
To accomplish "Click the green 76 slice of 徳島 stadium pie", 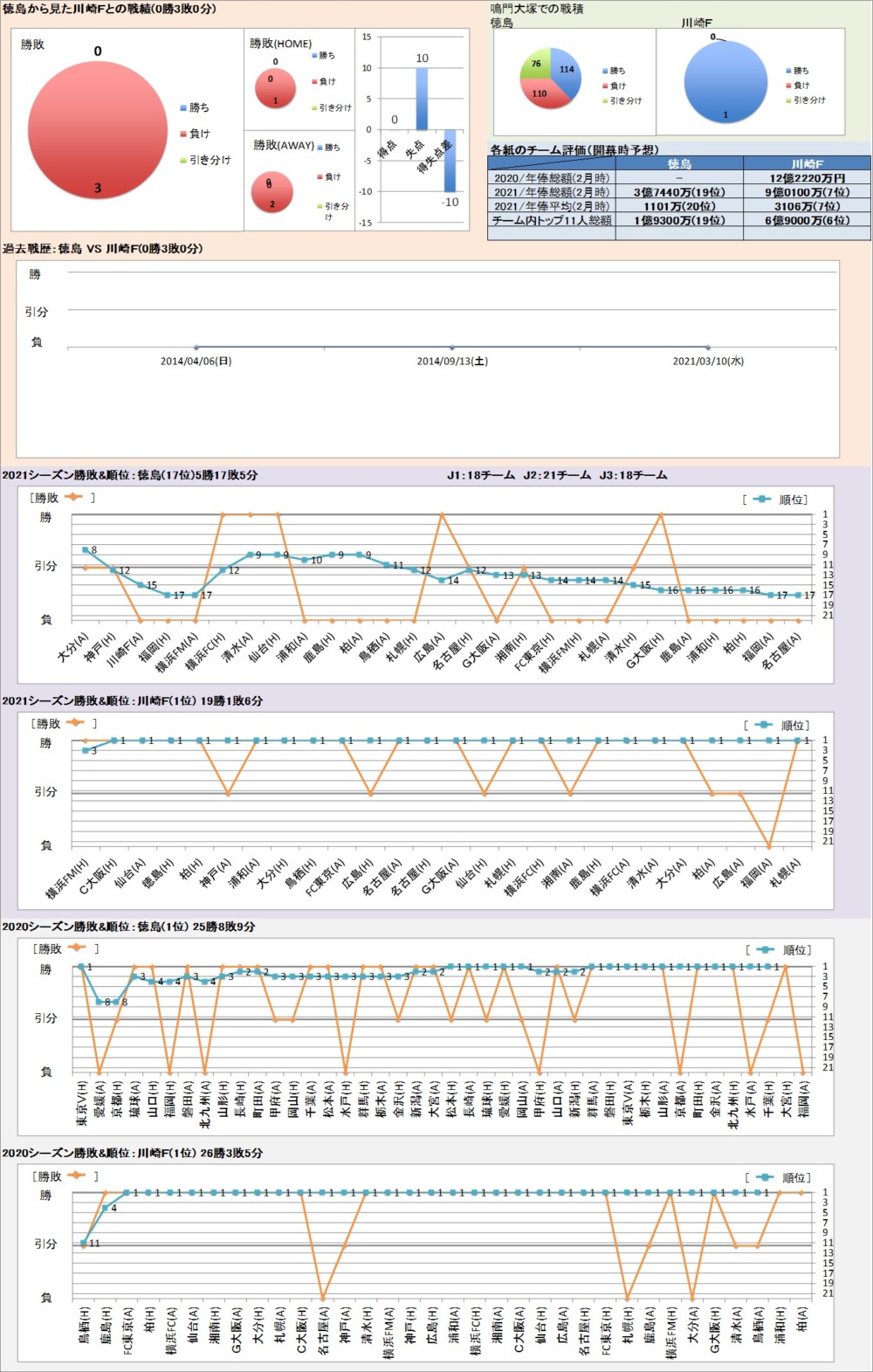I will pyautogui.click(x=535, y=66).
